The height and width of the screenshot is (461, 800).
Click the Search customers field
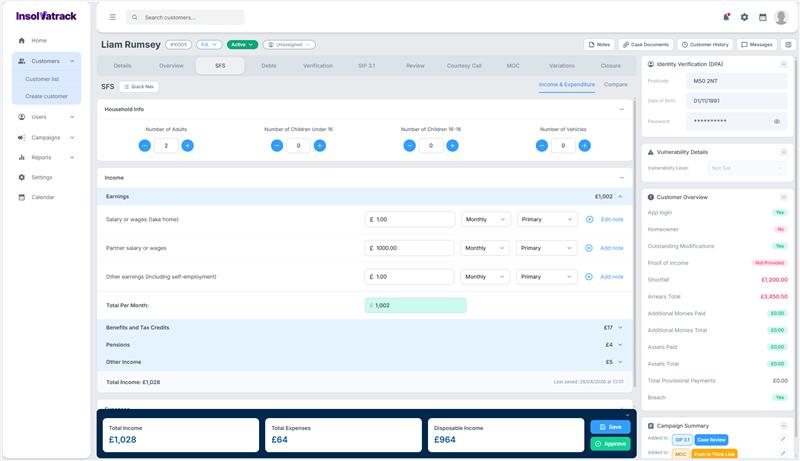tap(185, 17)
